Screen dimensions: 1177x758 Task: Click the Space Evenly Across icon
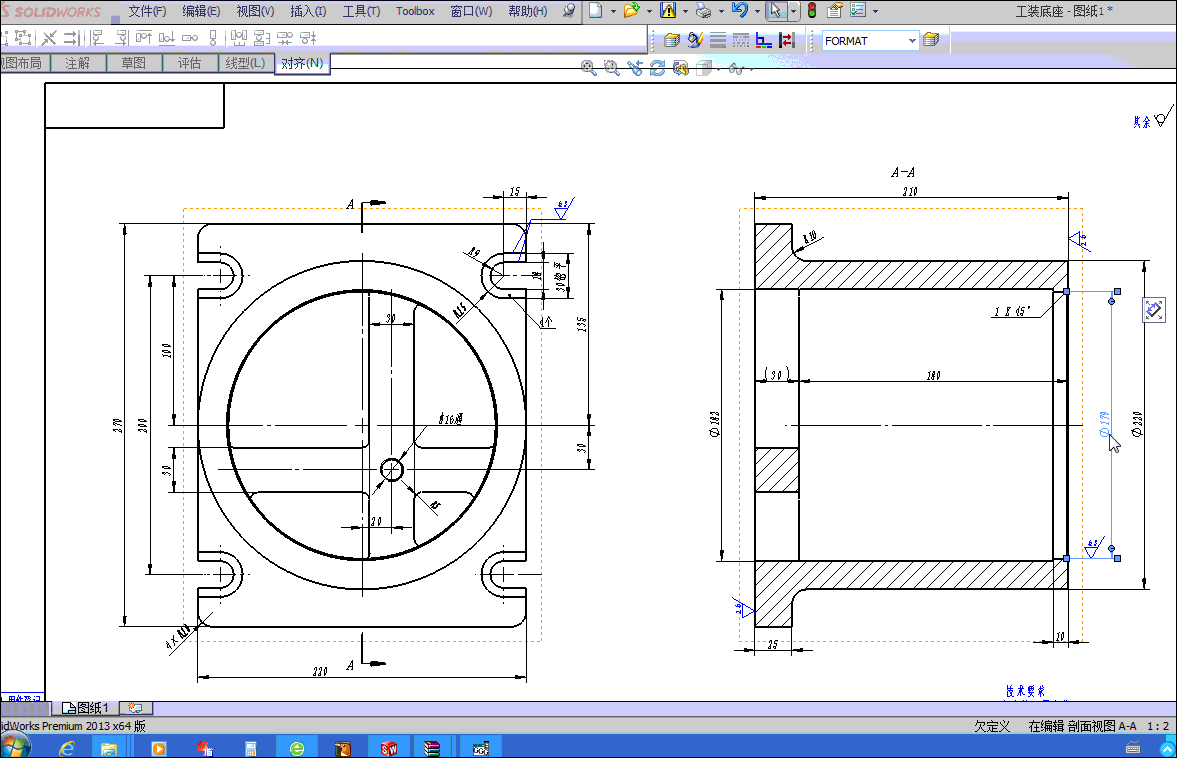click(238, 38)
